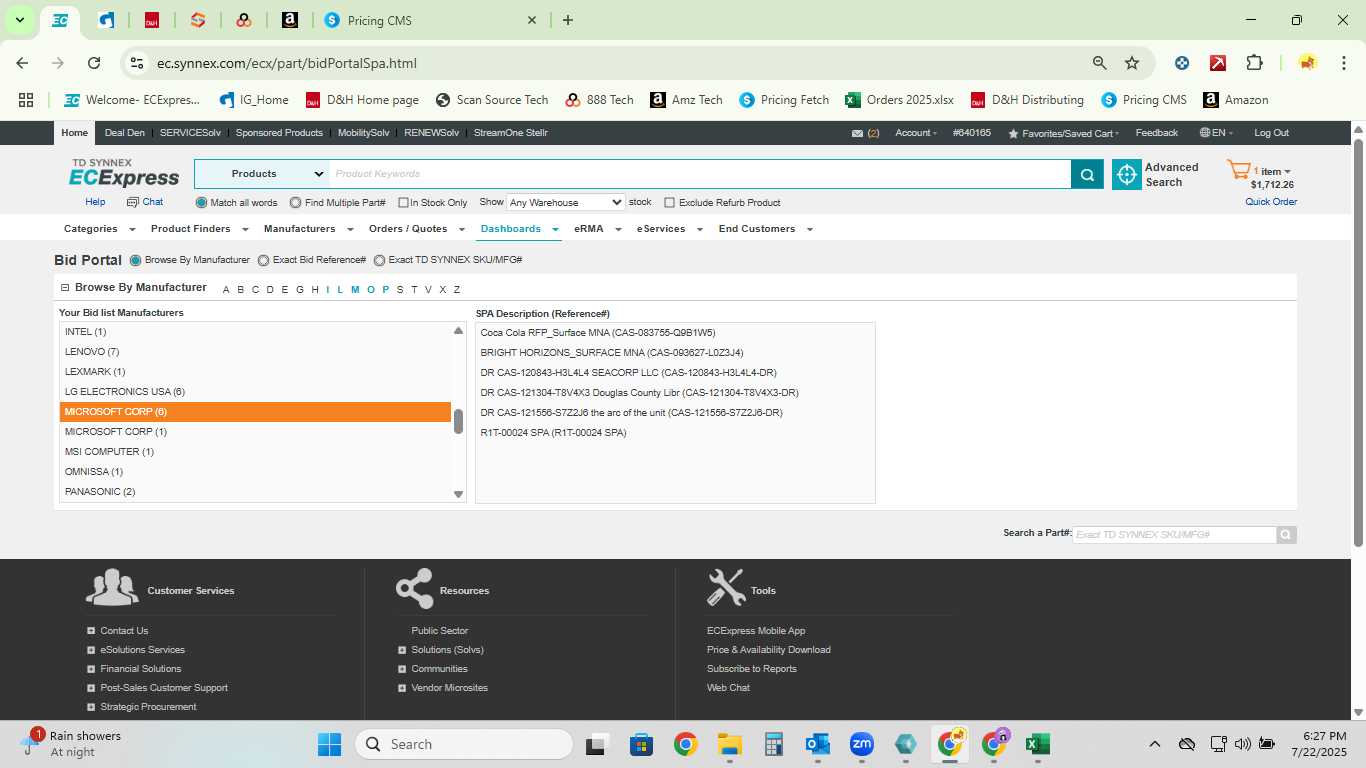Viewport: 1366px width, 768px height.
Task: Select Find Multiple Part# radio button
Action: point(295,202)
